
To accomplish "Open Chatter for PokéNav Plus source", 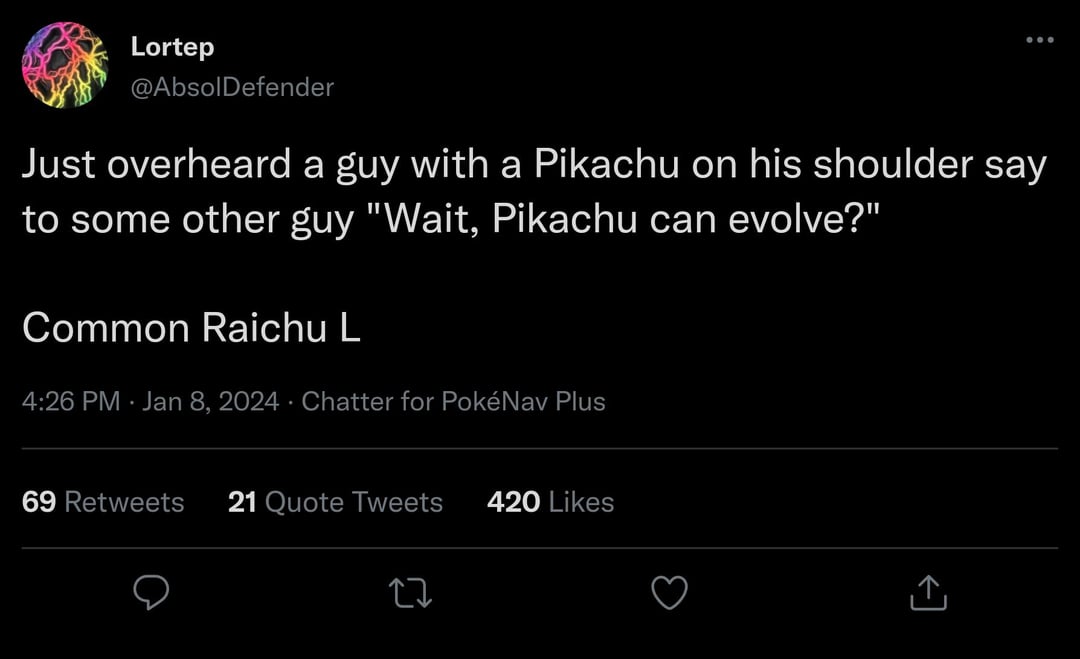I will click(x=453, y=402).
